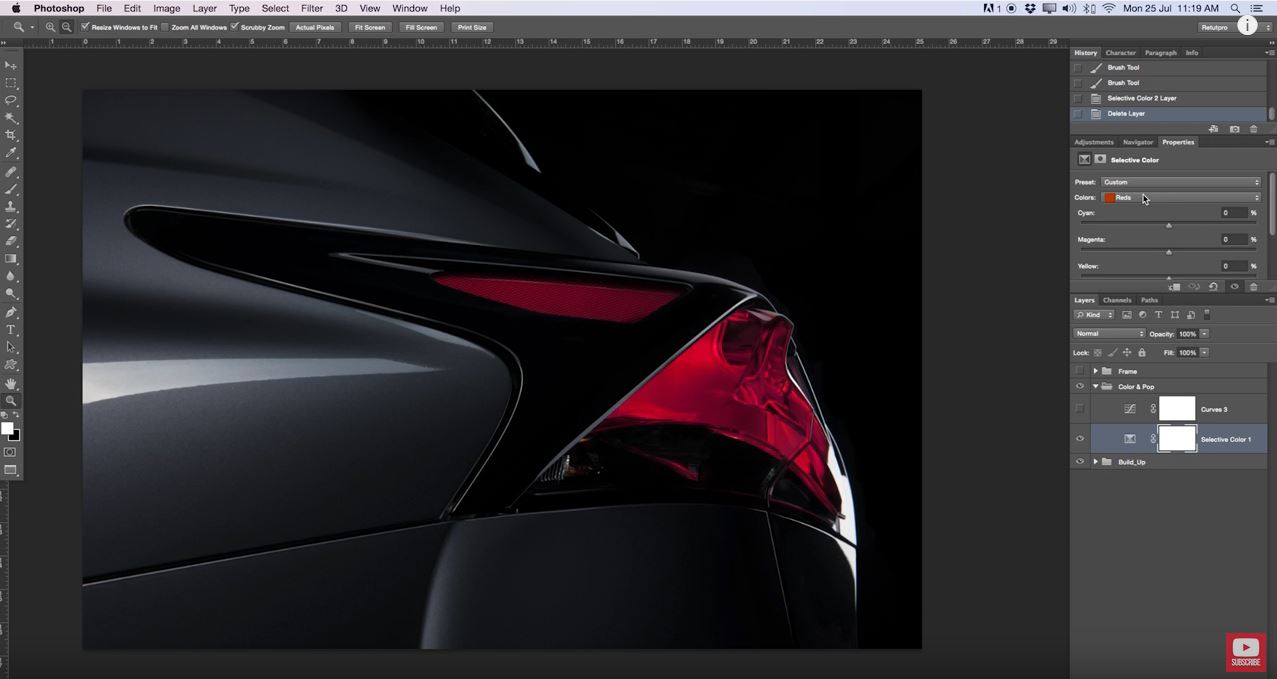Activate the Zoom tool
This screenshot has width=1277, height=679.
[x=12, y=398]
